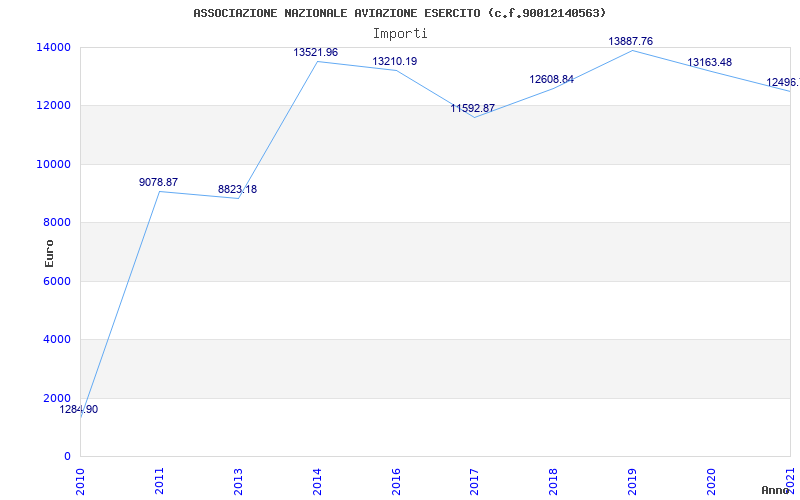
Task: Click the y-axis value 2000
Action: tap(57, 398)
